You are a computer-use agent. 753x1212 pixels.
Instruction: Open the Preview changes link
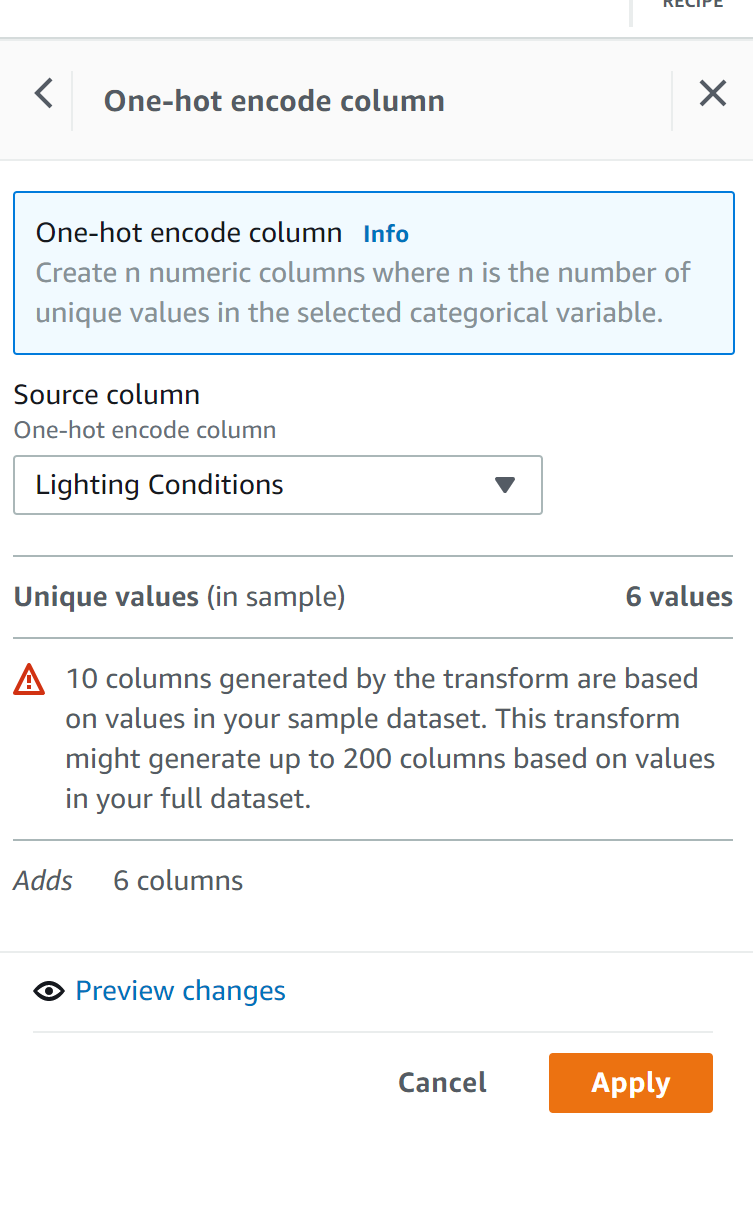180,991
